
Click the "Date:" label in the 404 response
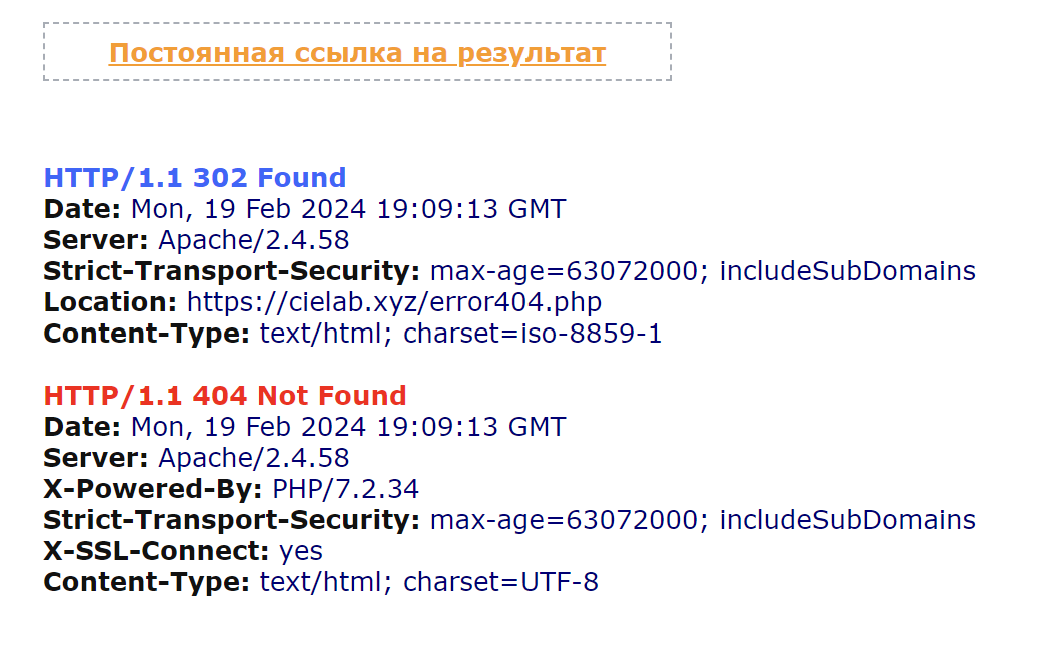(x=83, y=427)
